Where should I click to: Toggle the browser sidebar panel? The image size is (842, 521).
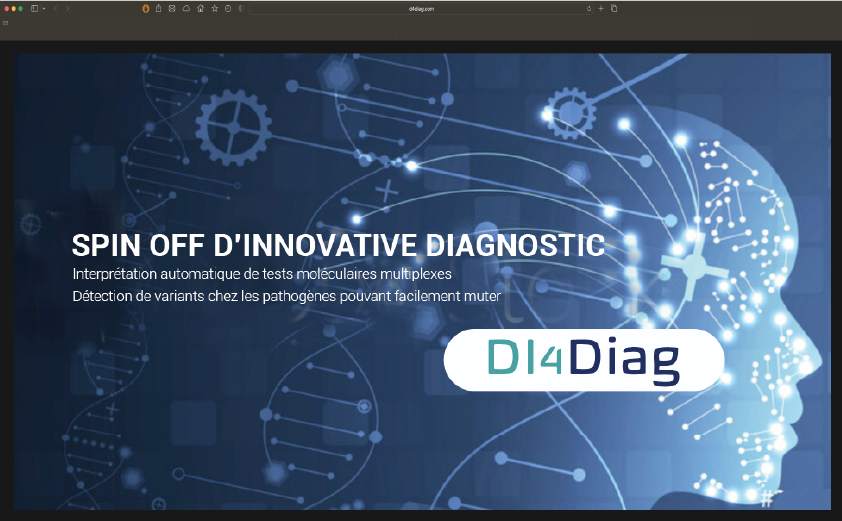coord(35,8)
